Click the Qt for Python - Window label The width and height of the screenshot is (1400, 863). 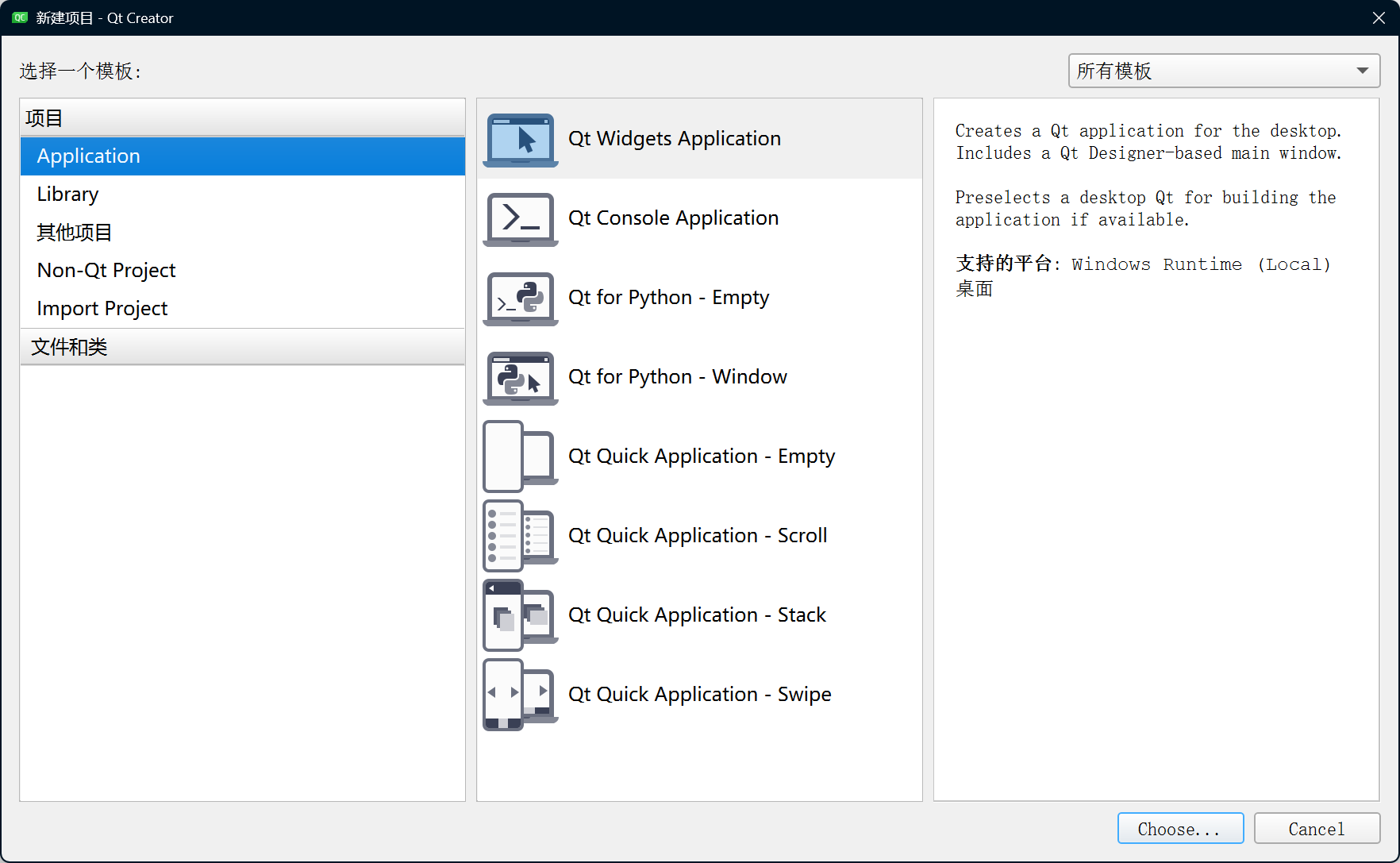(x=678, y=377)
